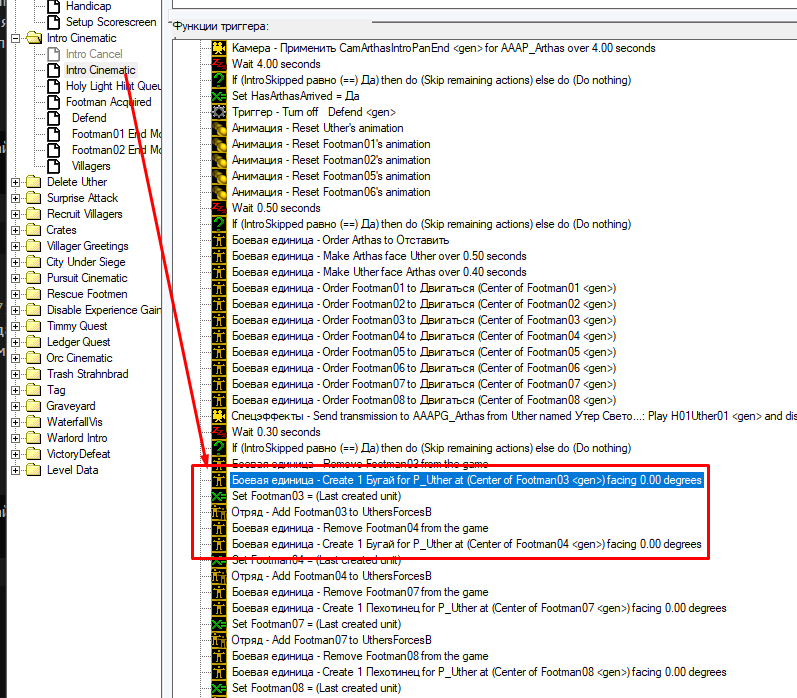Select the Setup Scorescreen trigger

click(111, 22)
